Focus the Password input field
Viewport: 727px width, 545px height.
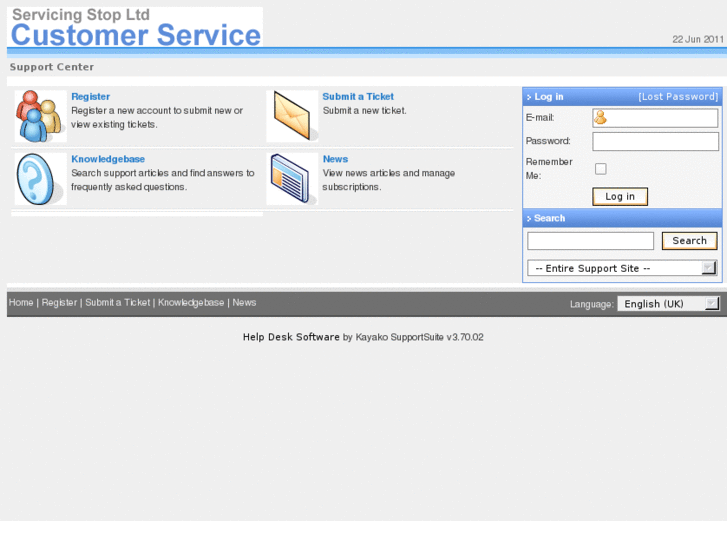tap(655, 141)
